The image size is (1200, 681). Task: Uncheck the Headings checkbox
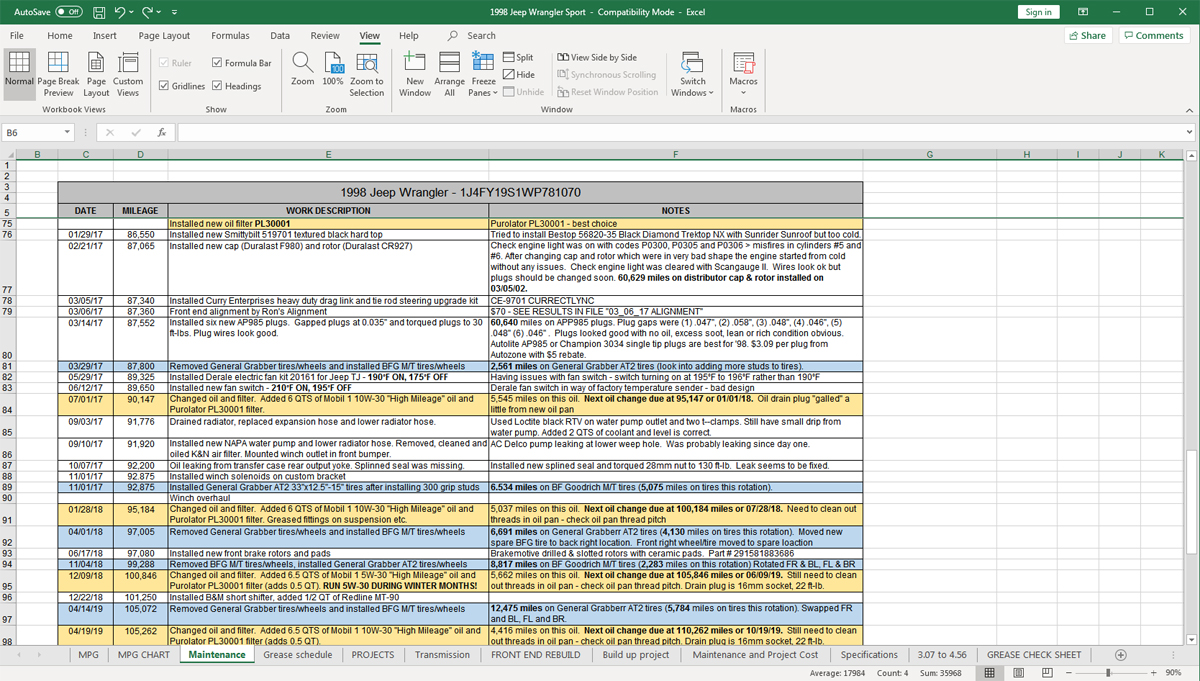coord(216,86)
